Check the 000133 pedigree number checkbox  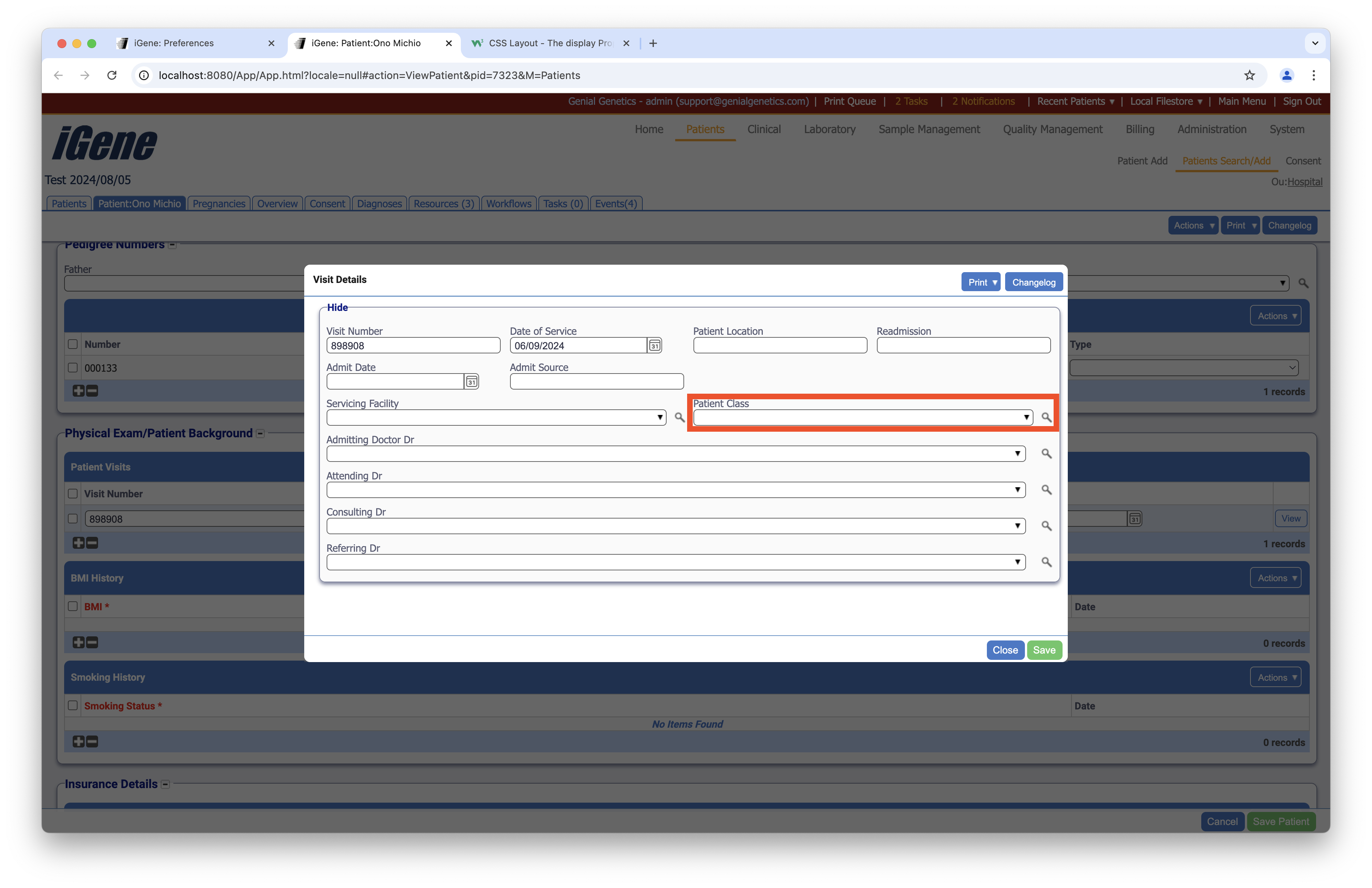coord(73,368)
